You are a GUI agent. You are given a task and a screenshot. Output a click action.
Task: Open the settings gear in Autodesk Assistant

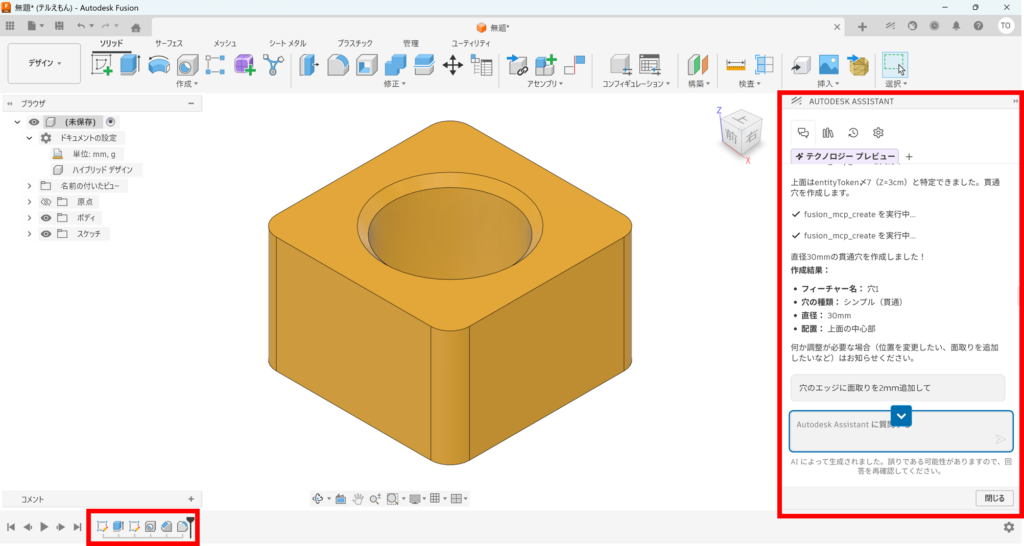878,132
